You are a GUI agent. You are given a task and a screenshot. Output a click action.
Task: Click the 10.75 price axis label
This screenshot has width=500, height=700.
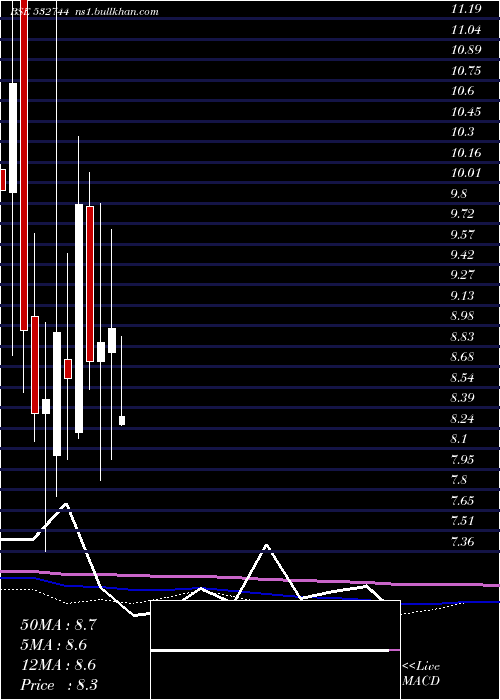pyautogui.click(x=466, y=71)
